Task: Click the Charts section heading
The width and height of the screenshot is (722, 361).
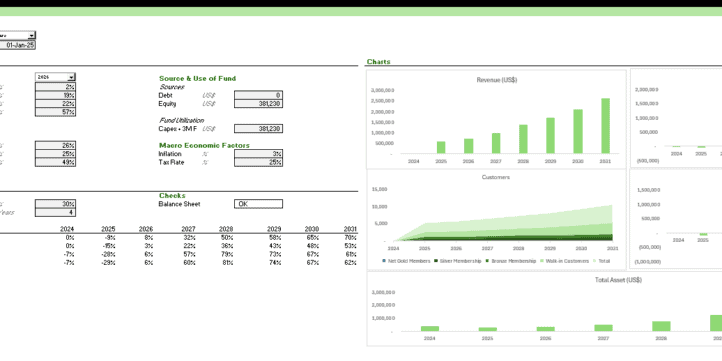Action: pos(378,62)
